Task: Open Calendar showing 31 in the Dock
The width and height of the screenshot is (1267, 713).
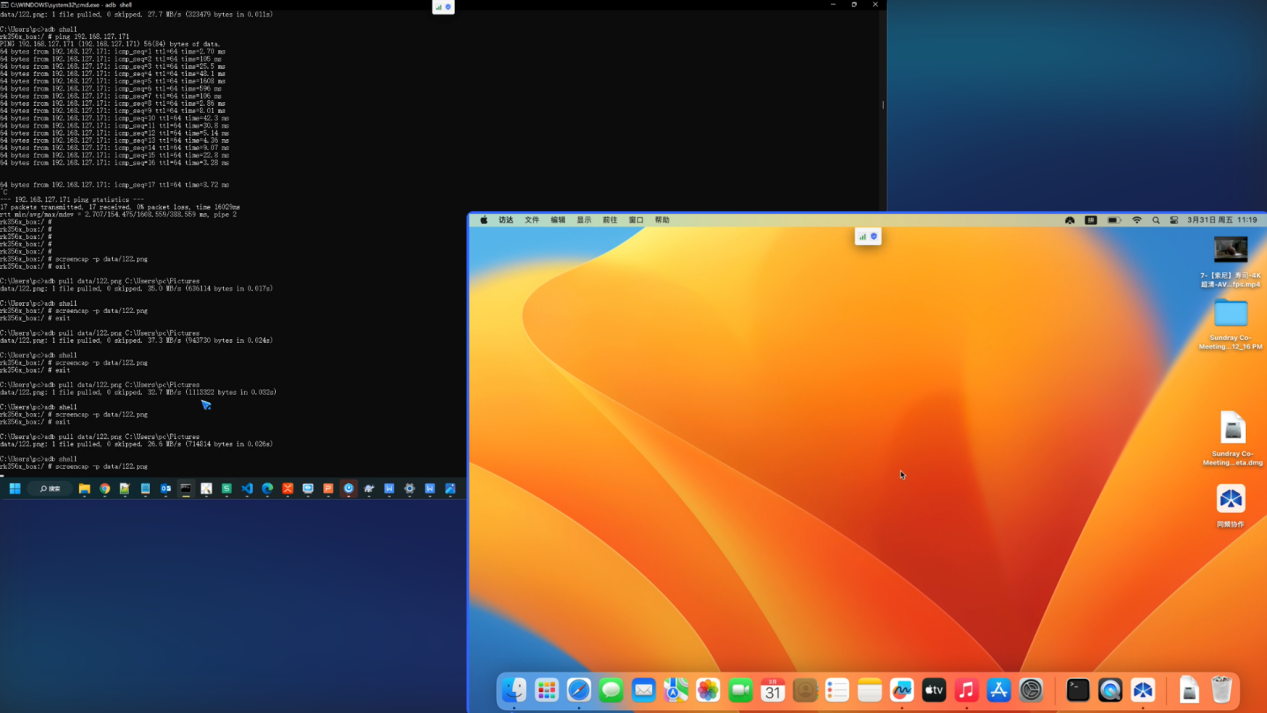Action: 773,690
